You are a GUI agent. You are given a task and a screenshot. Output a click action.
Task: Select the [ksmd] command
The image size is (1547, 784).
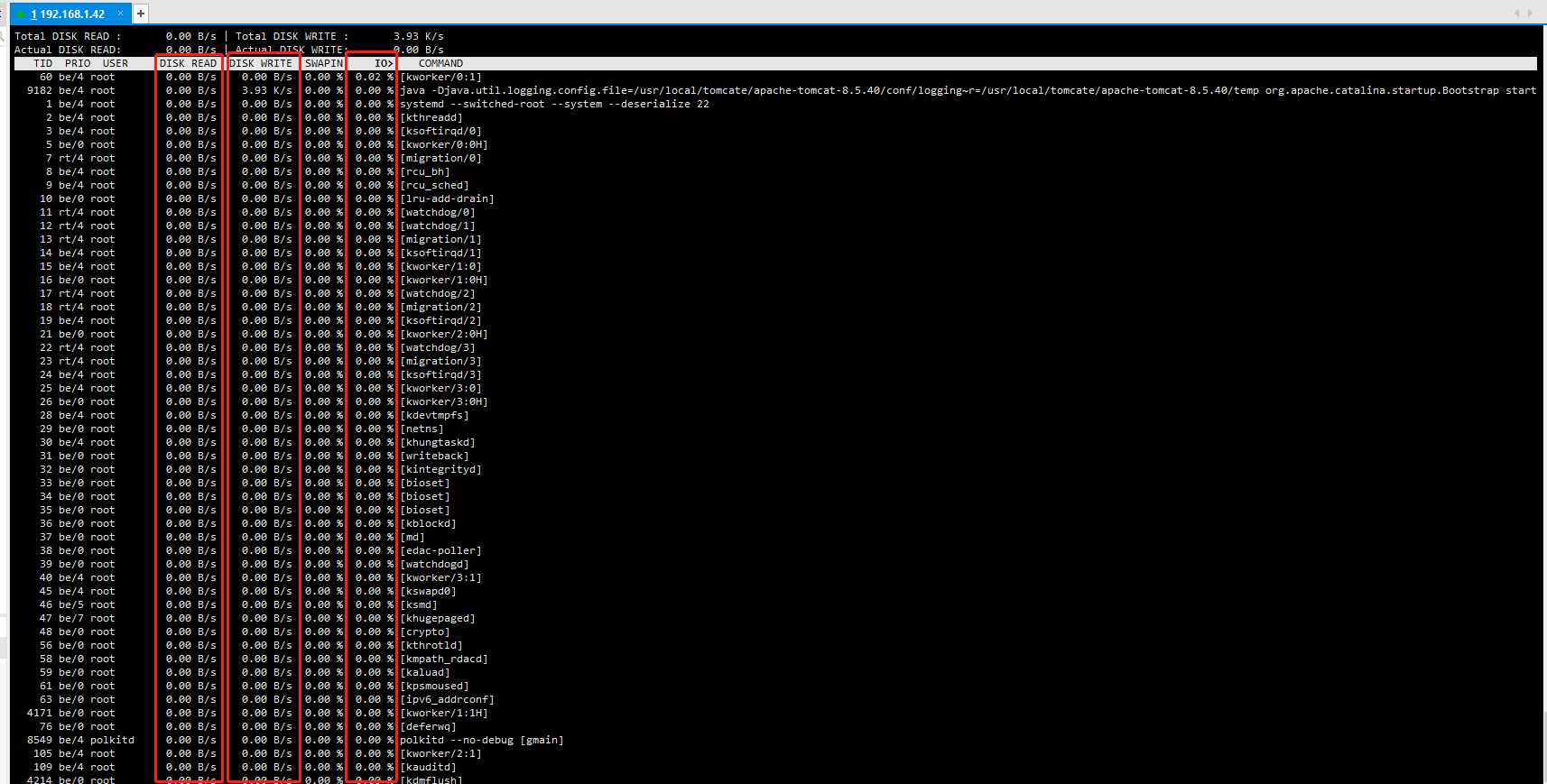coord(419,604)
